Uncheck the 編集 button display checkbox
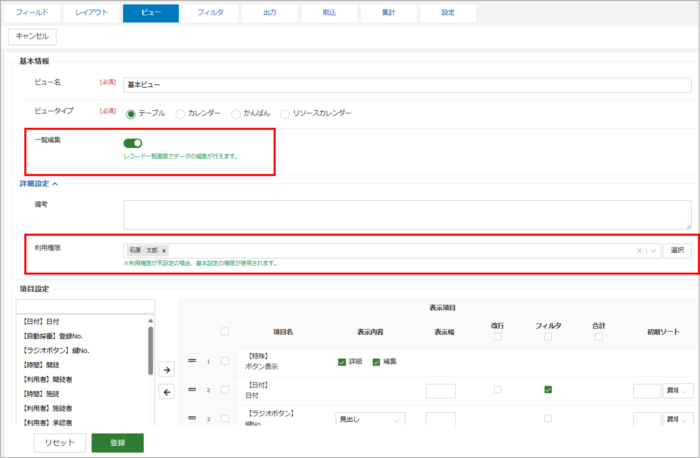Image resolution: width=700 pixels, height=458 pixels. [376, 362]
